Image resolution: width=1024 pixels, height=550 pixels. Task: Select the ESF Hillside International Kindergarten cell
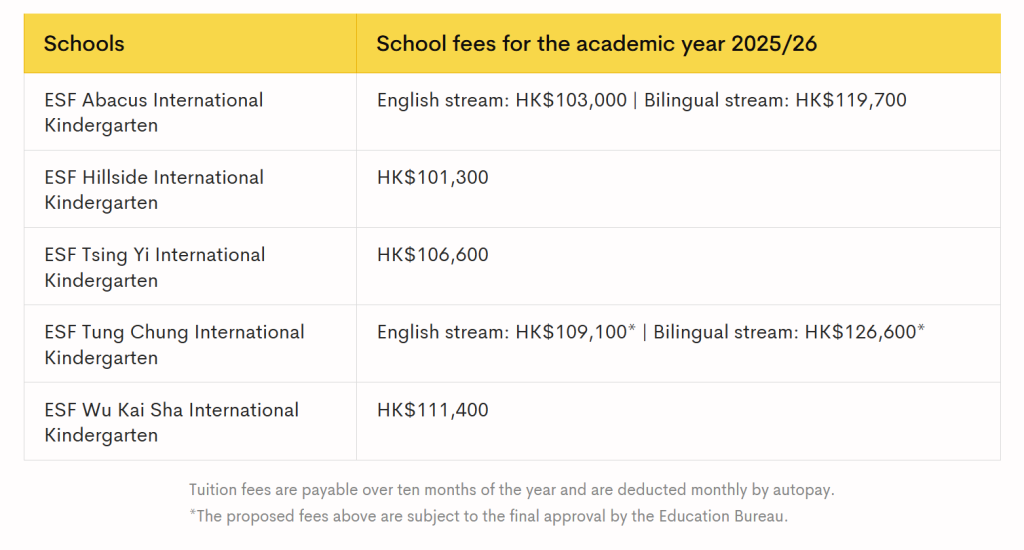(x=154, y=190)
